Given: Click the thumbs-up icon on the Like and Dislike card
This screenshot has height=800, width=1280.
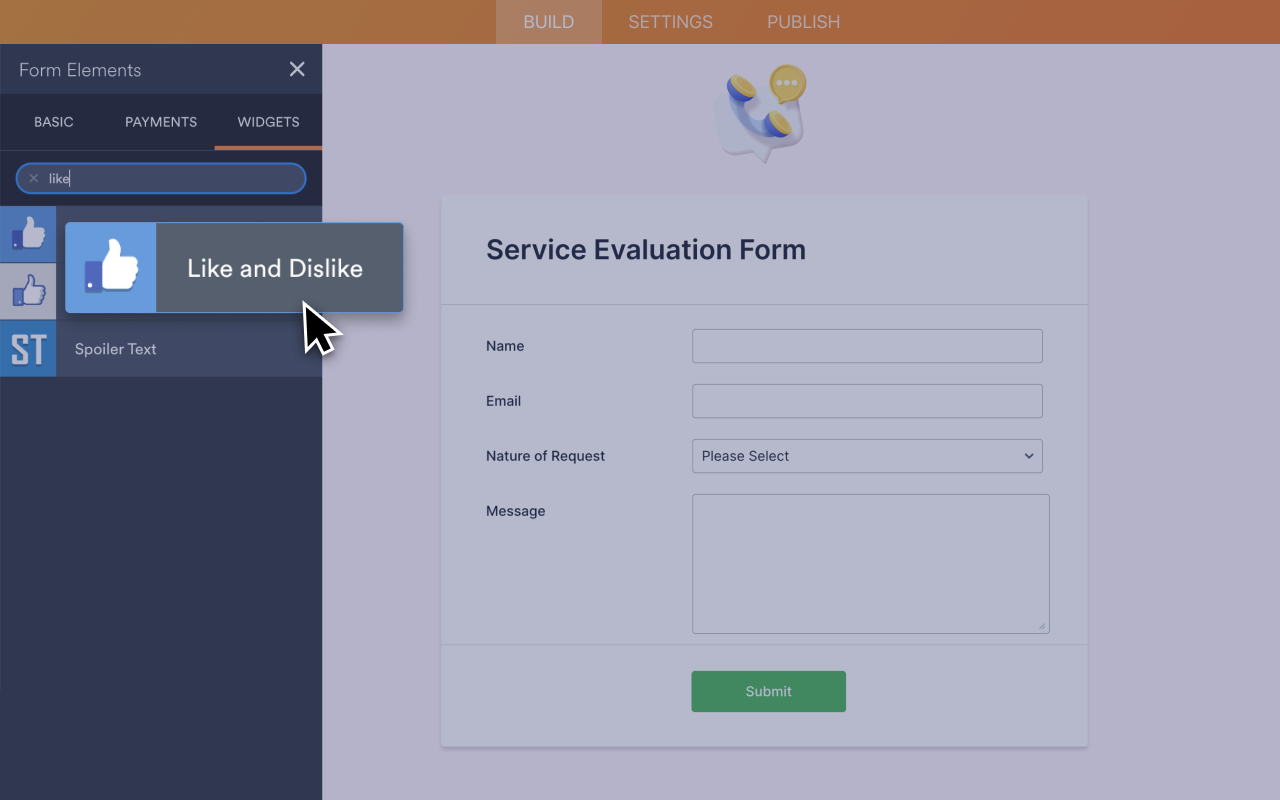Looking at the screenshot, I should pos(110,267).
